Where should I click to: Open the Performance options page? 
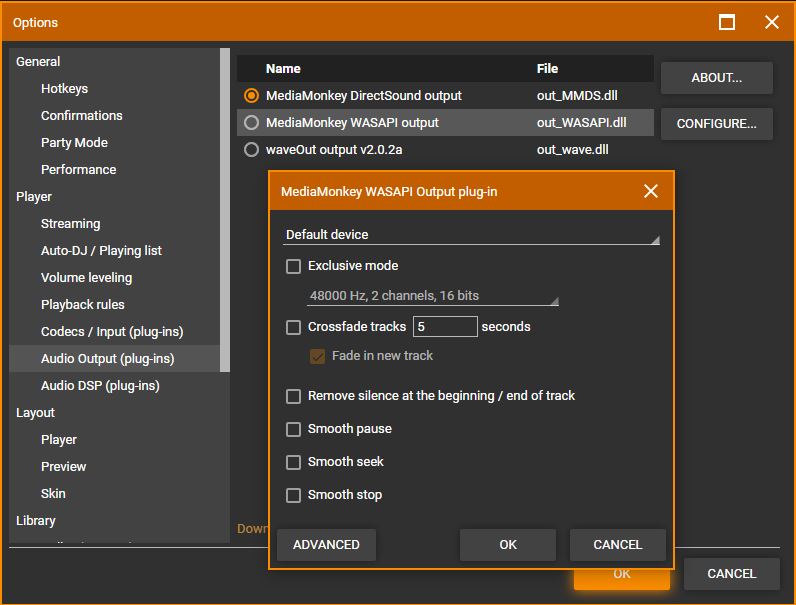click(x=79, y=170)
